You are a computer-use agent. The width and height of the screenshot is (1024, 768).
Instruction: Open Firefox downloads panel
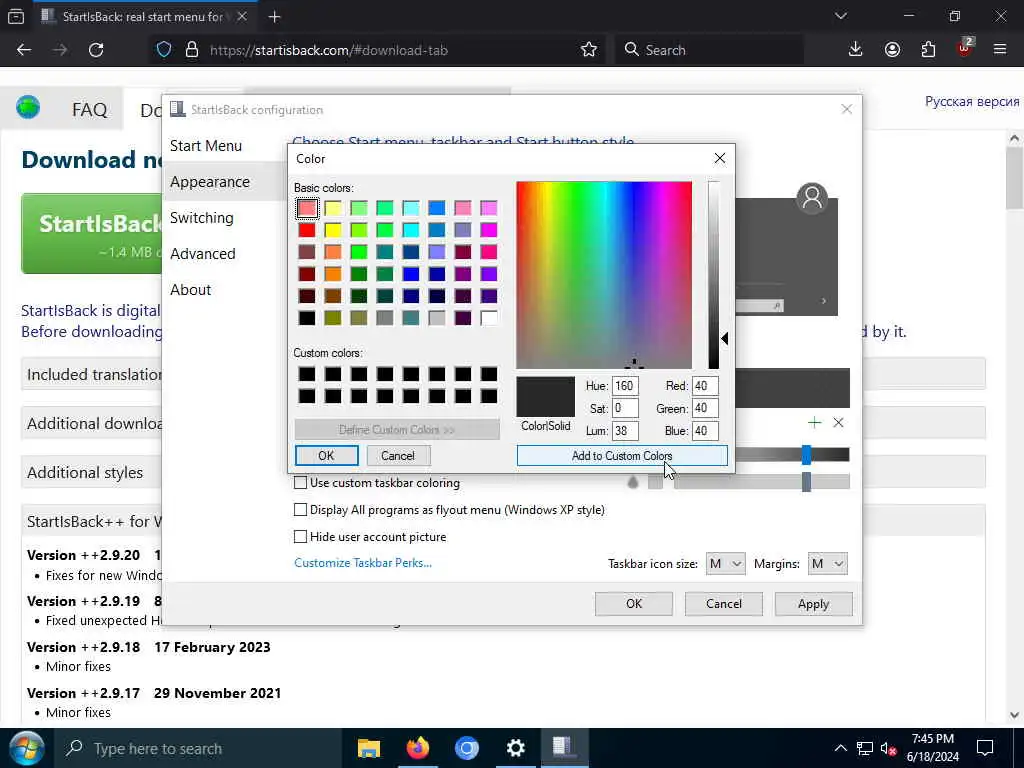pos(855,50)
